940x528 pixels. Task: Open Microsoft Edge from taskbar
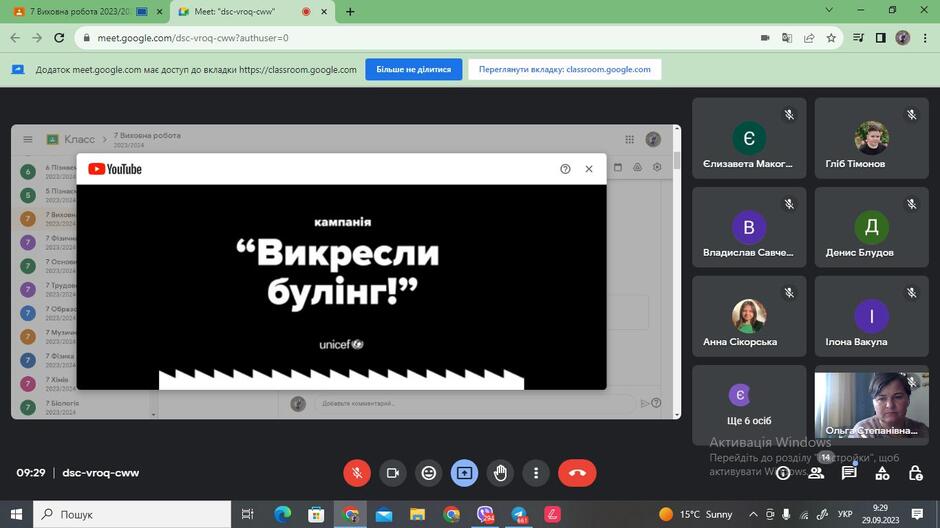click(282, 514)
